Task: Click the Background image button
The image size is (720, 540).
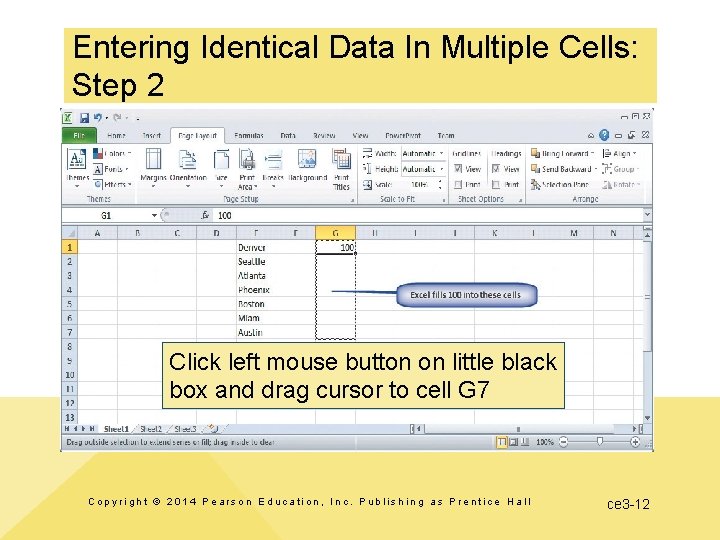Action: 307,165
